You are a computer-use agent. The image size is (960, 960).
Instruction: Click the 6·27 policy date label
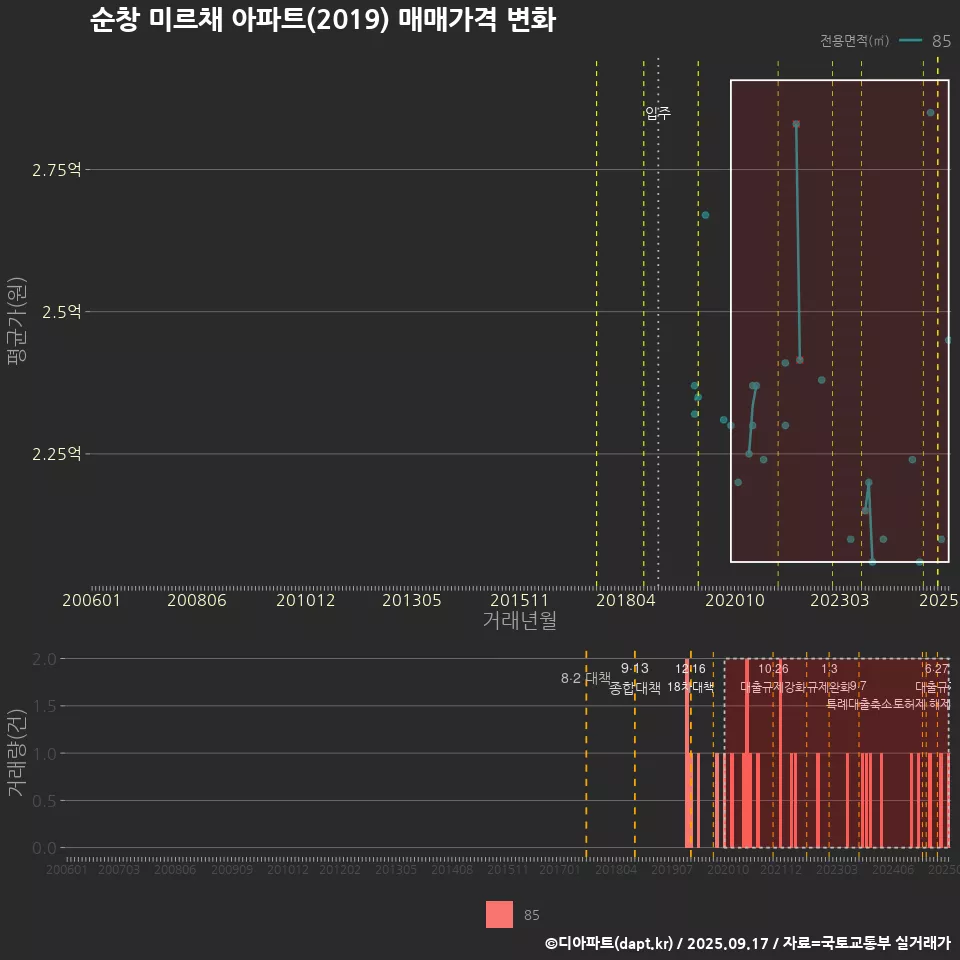point(937,669)
